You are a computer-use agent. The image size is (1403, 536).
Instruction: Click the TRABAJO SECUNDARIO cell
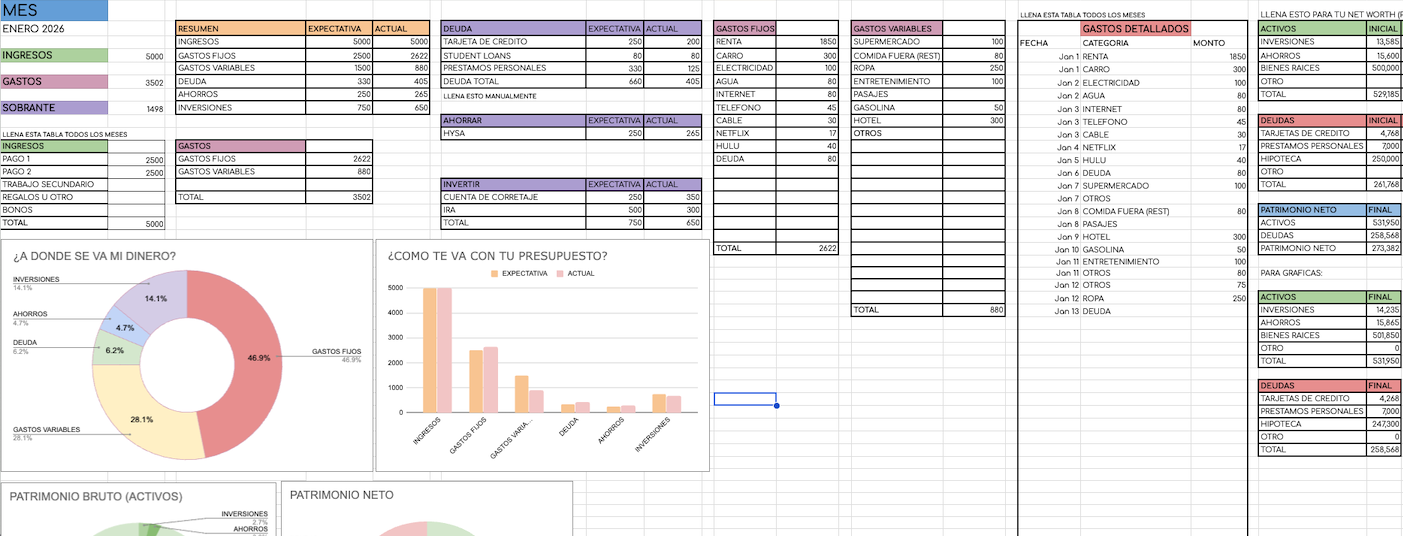pyautogui.click(x=54, y=185)
